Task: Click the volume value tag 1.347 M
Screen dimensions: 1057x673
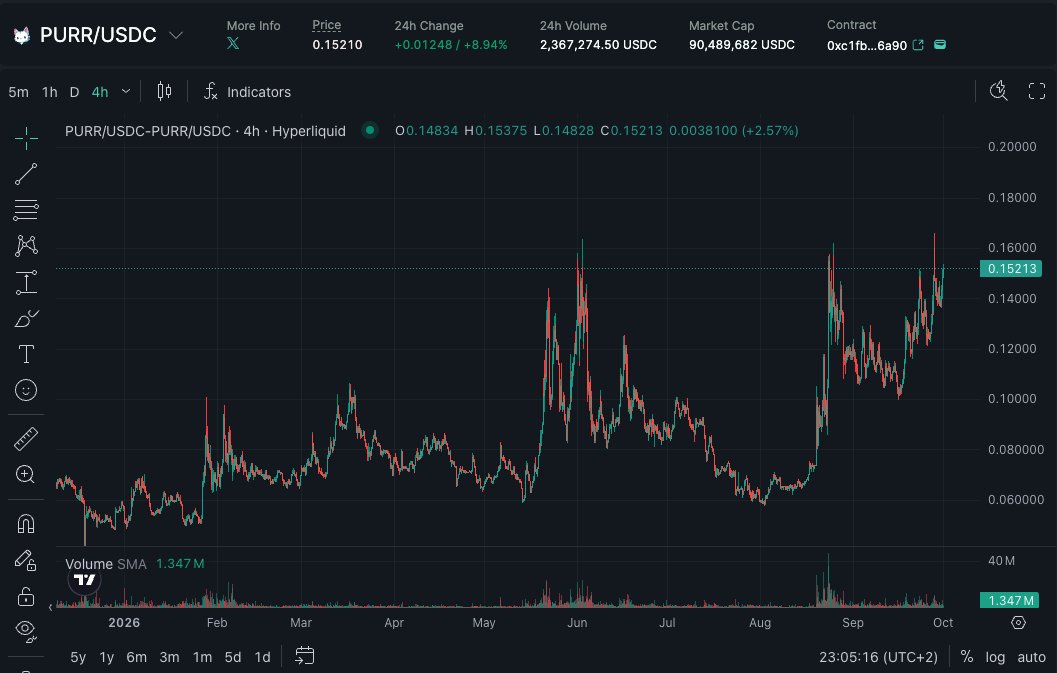Action: [x=1010, y=600]
